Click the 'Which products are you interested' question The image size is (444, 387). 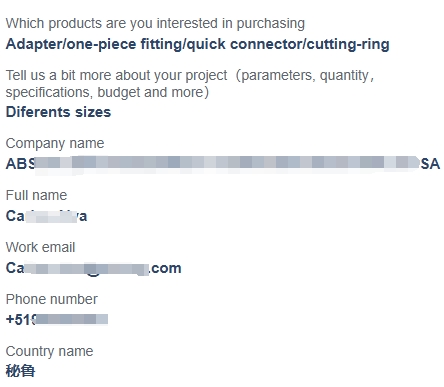155,24
